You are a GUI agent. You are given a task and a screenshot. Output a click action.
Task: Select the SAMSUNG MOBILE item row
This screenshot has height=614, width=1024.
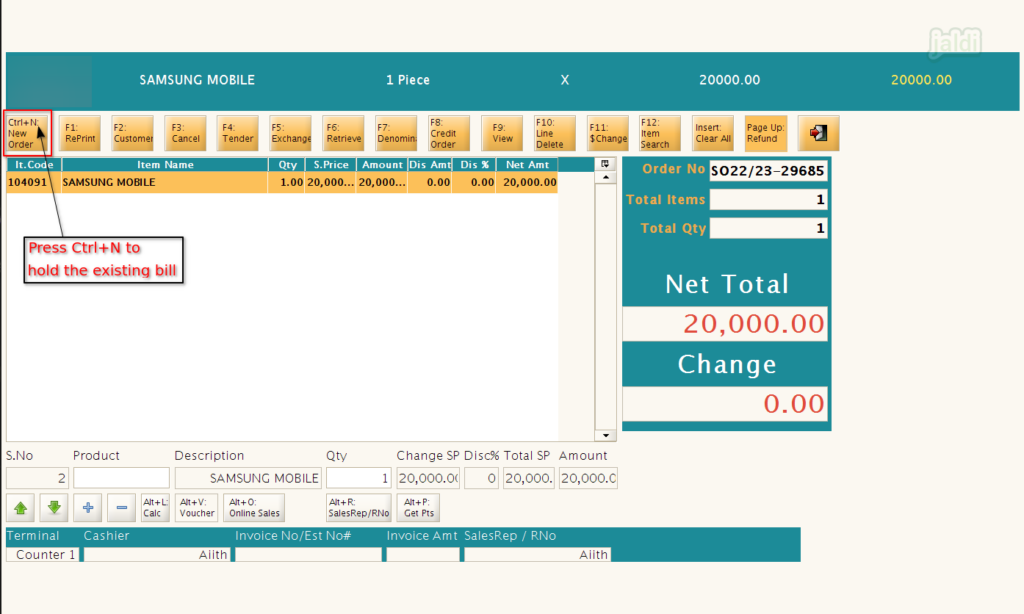(282, 182)
